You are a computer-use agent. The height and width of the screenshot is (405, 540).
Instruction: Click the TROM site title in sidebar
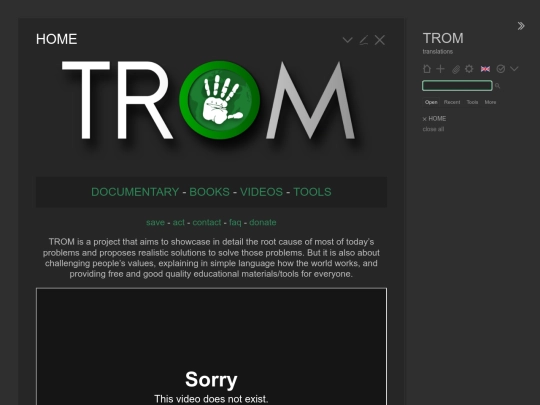click(x=443, y=38)
